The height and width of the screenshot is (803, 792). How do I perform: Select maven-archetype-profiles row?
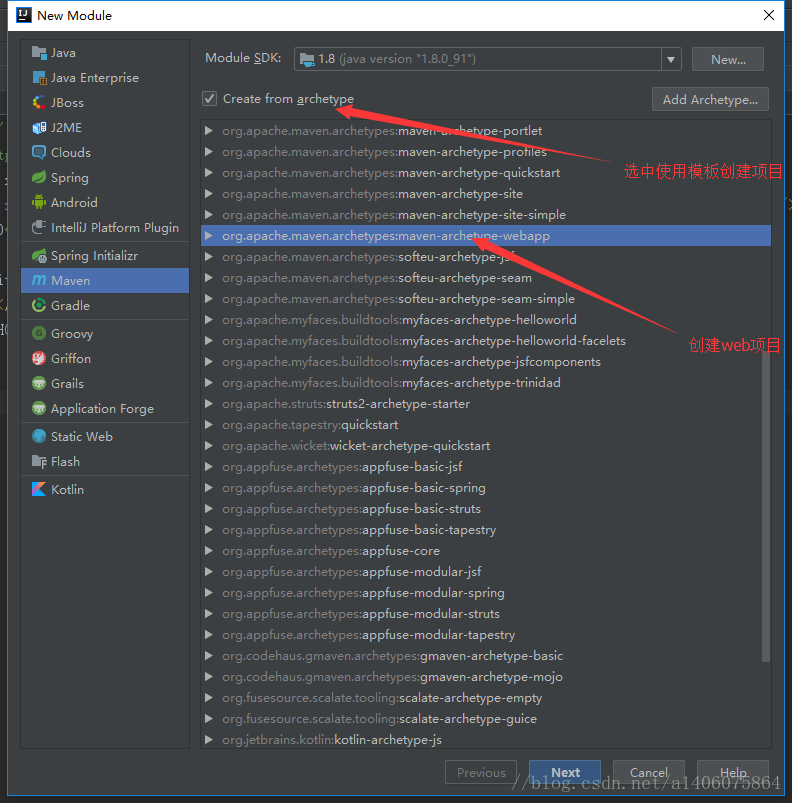coord(486,152)
